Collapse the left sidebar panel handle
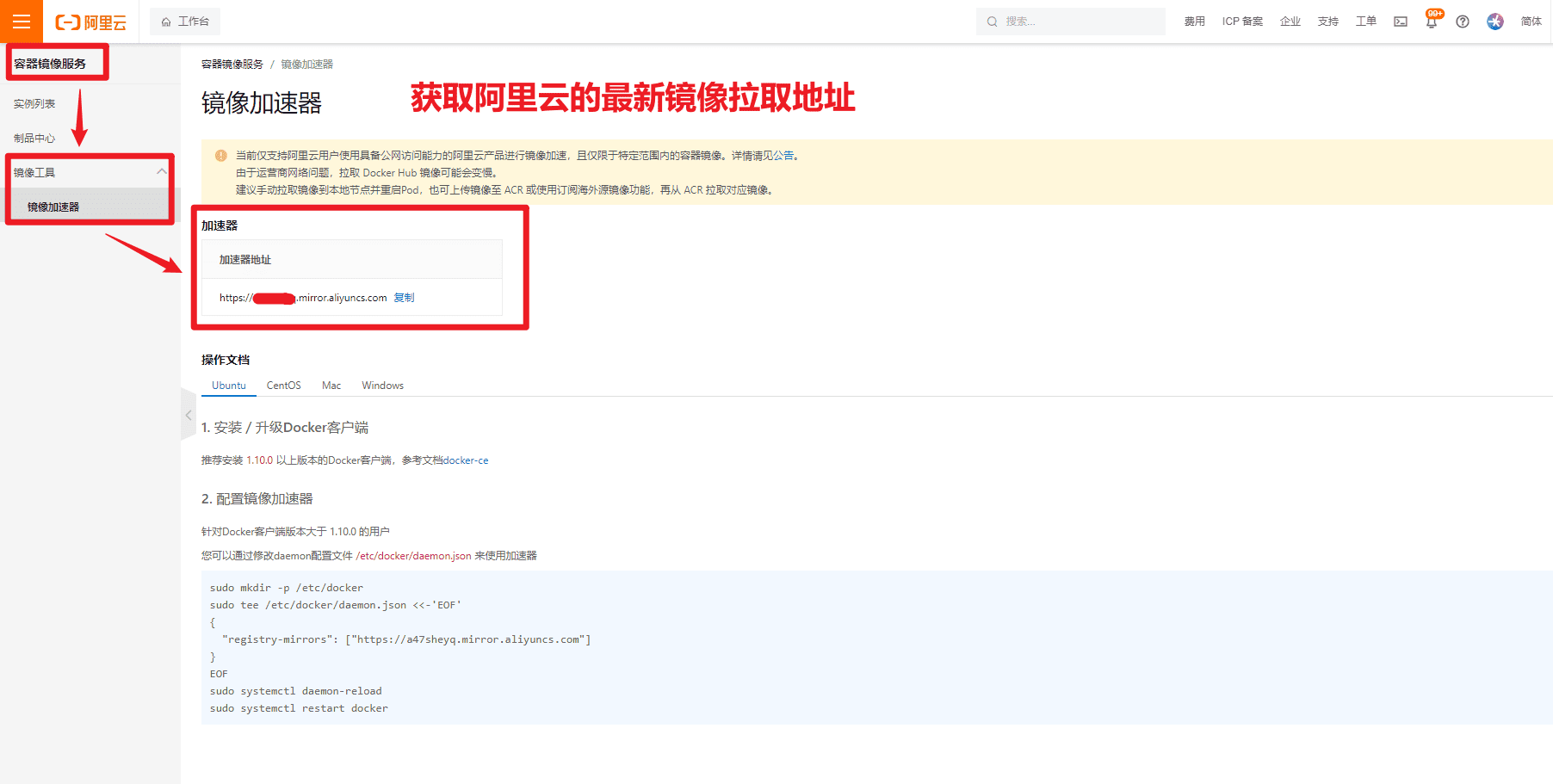The image size is (1553, 784). point(189,415)
